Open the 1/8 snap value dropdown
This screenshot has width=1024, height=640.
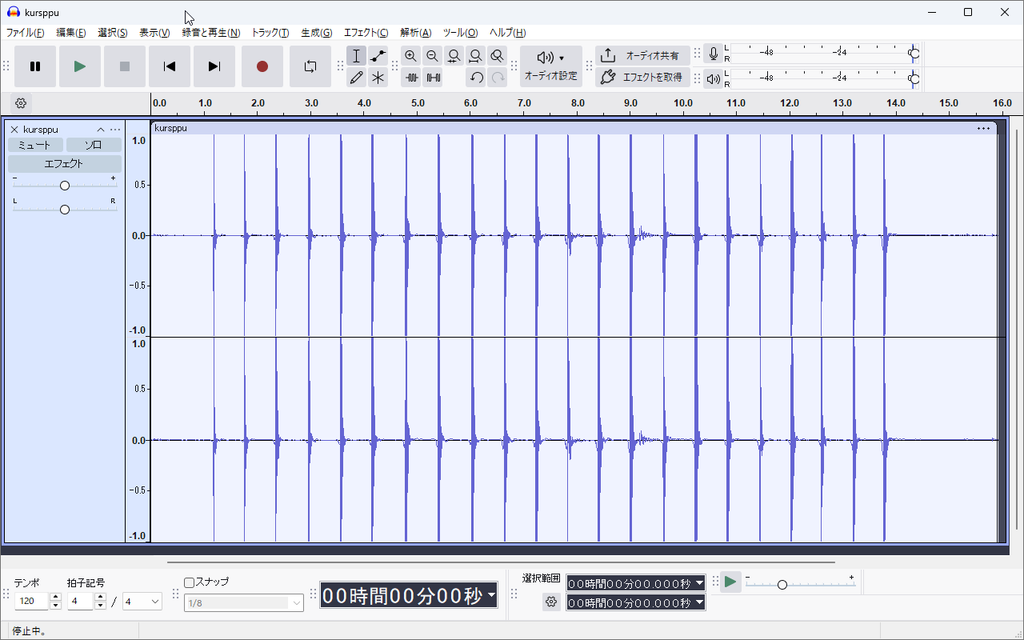[x=244, y=603]
